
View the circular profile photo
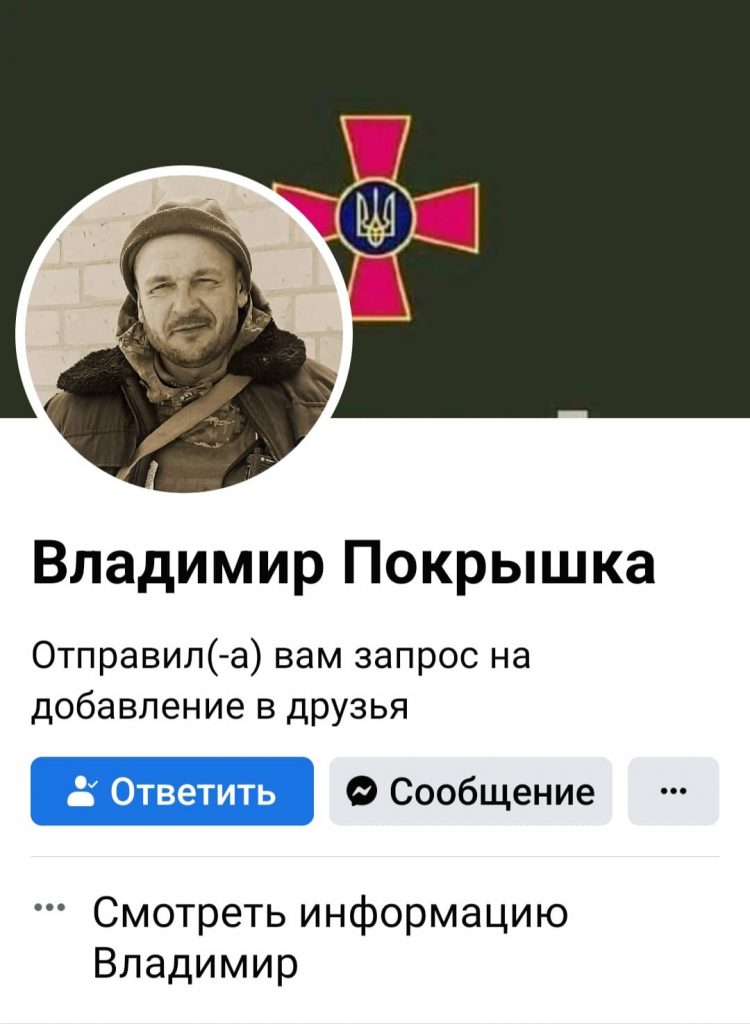[x=184, y=334]
